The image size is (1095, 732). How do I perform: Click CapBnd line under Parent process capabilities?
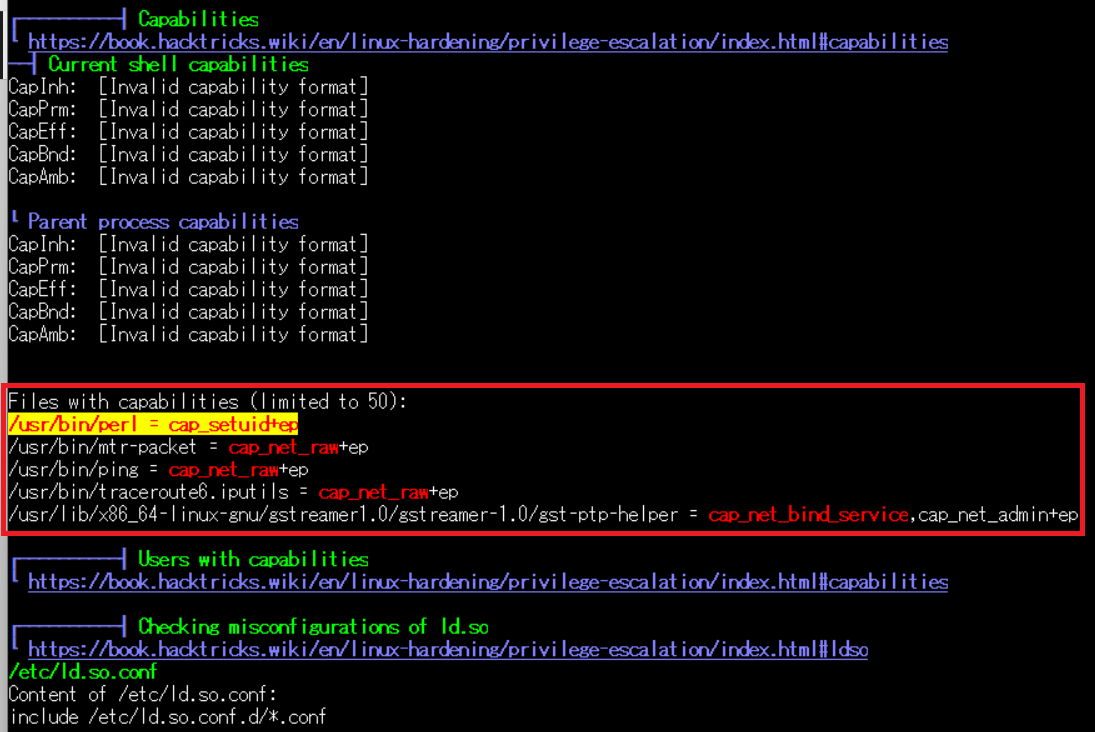tap(188, 312)
